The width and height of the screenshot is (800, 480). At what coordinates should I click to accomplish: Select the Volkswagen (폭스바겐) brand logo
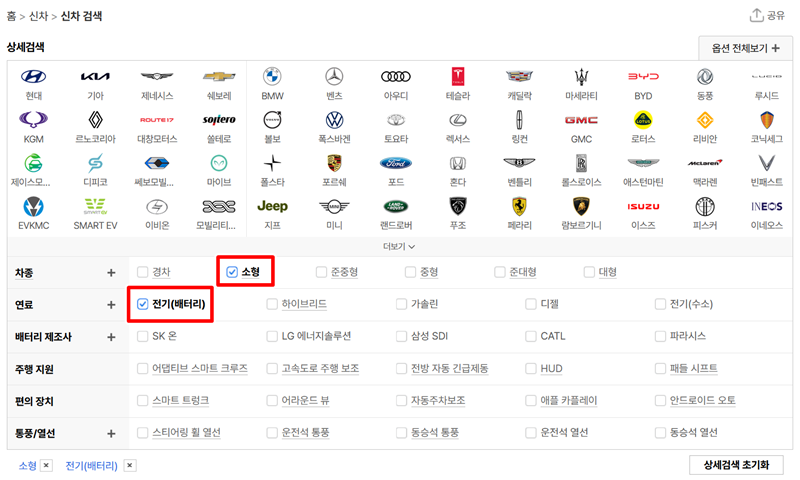pyautogui.click(x=334, y=120)
